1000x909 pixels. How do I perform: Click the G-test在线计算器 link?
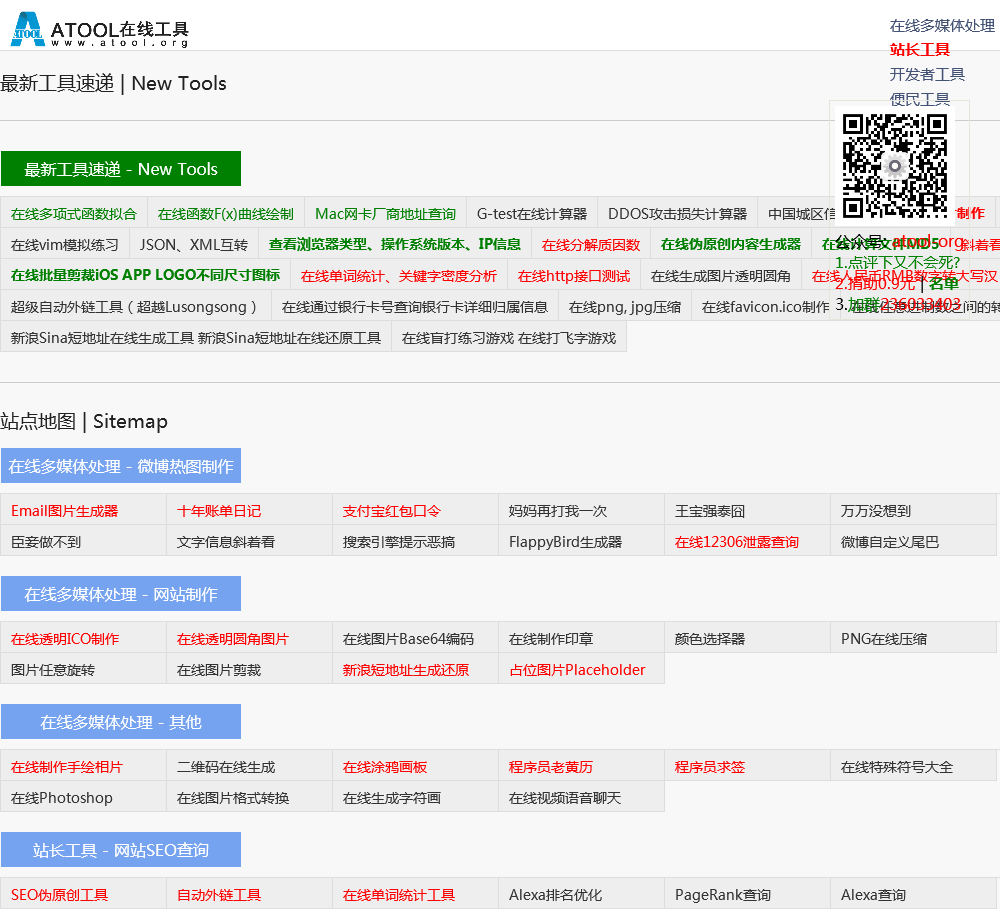pos(531,214)
